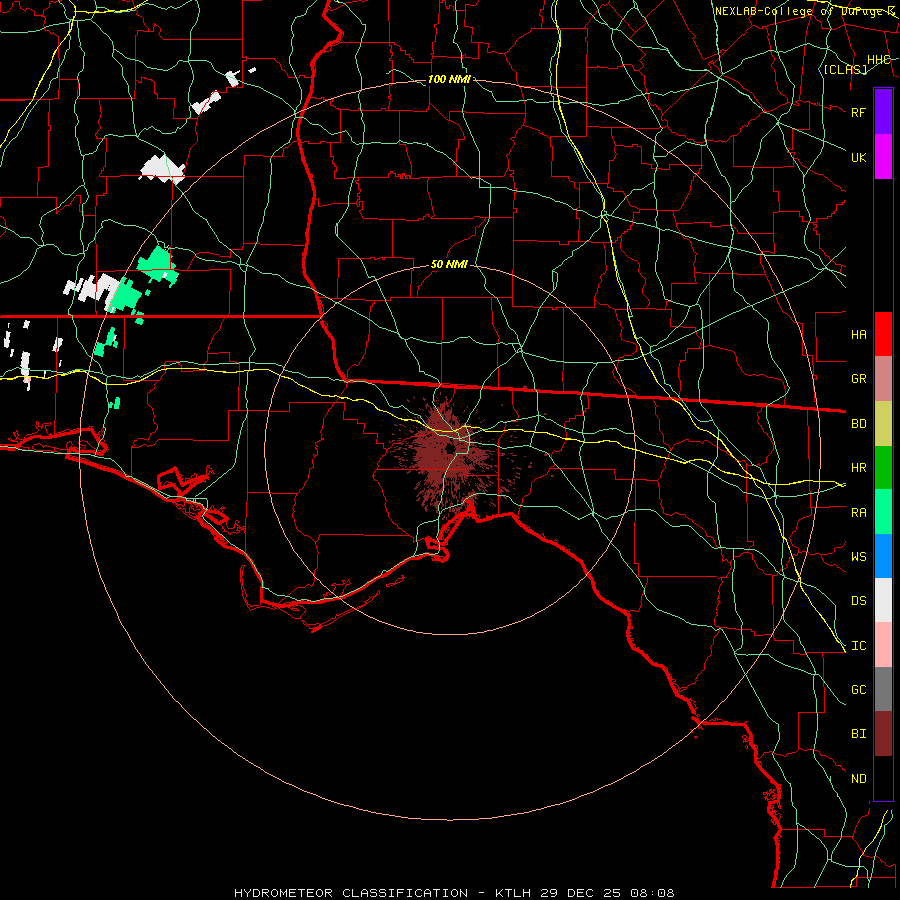
Task: Click the RA light green legend swatch
Action: coord(883,512)
